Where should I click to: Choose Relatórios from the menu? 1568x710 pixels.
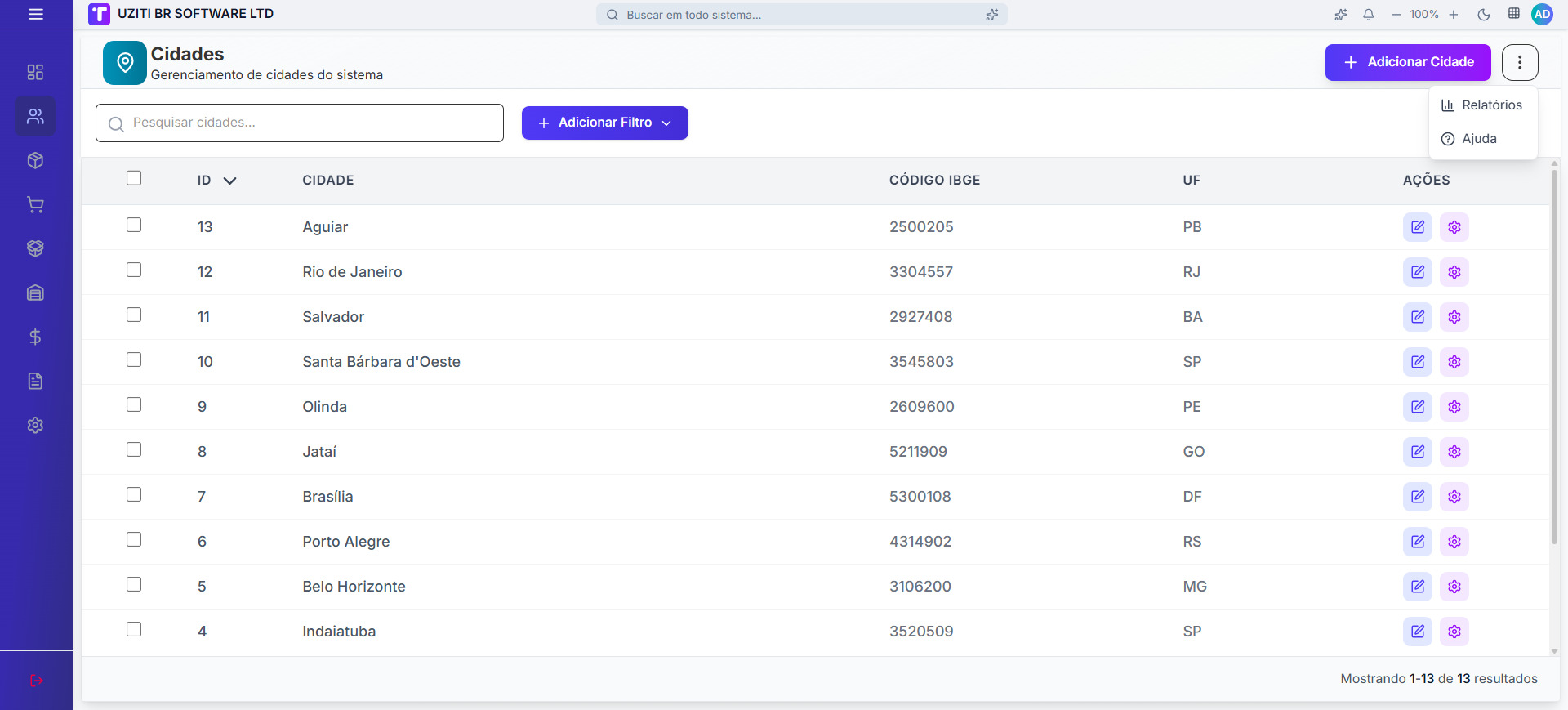click(x=1483, y=105)
